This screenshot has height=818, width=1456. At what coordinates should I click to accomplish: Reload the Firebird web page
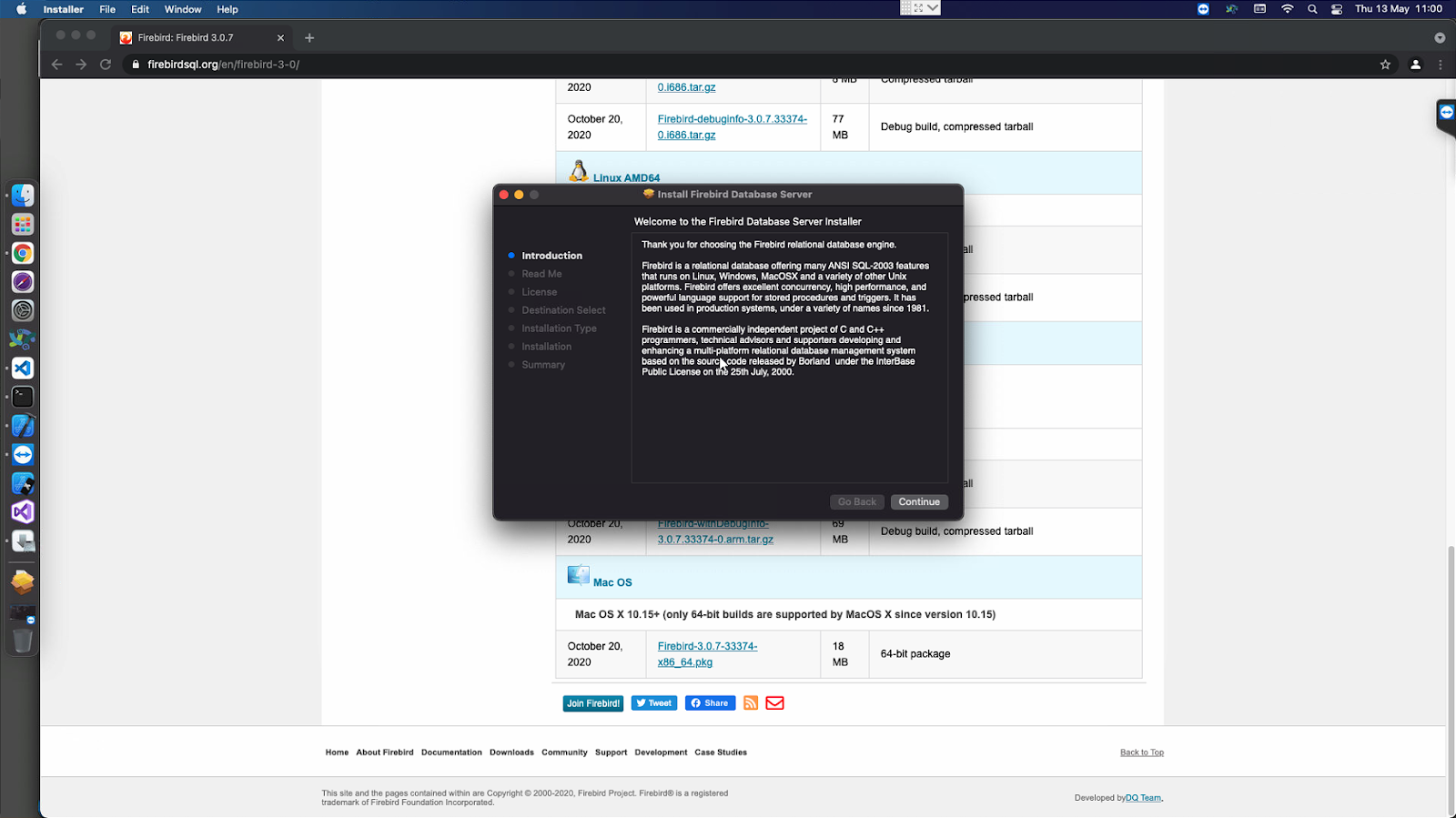(x=106, y=65)
